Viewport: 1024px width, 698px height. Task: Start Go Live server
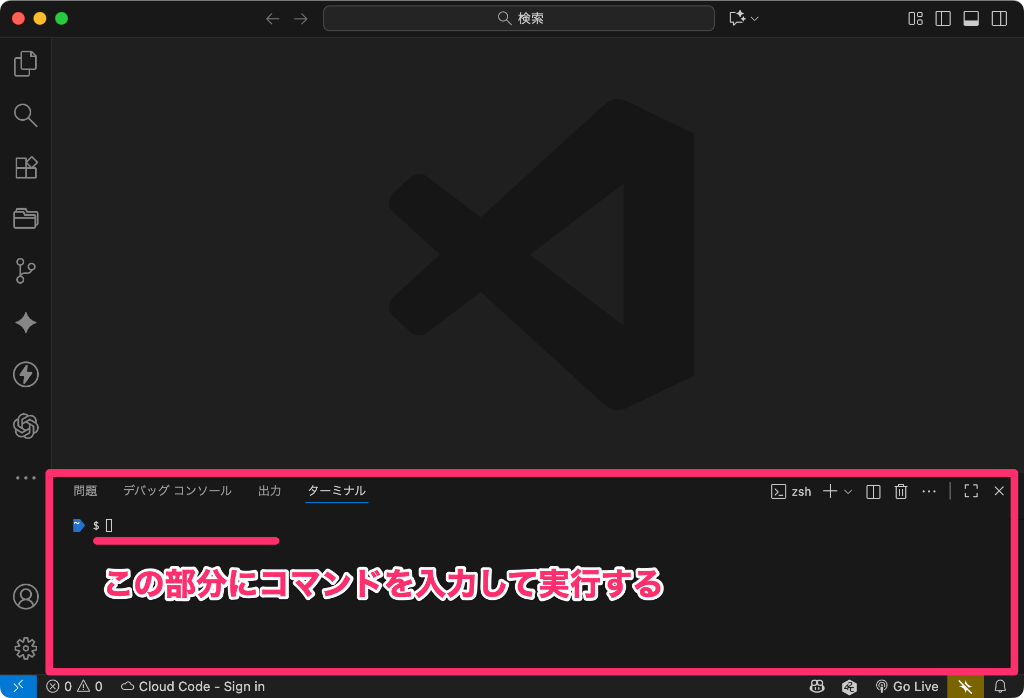tap(906, 687)
